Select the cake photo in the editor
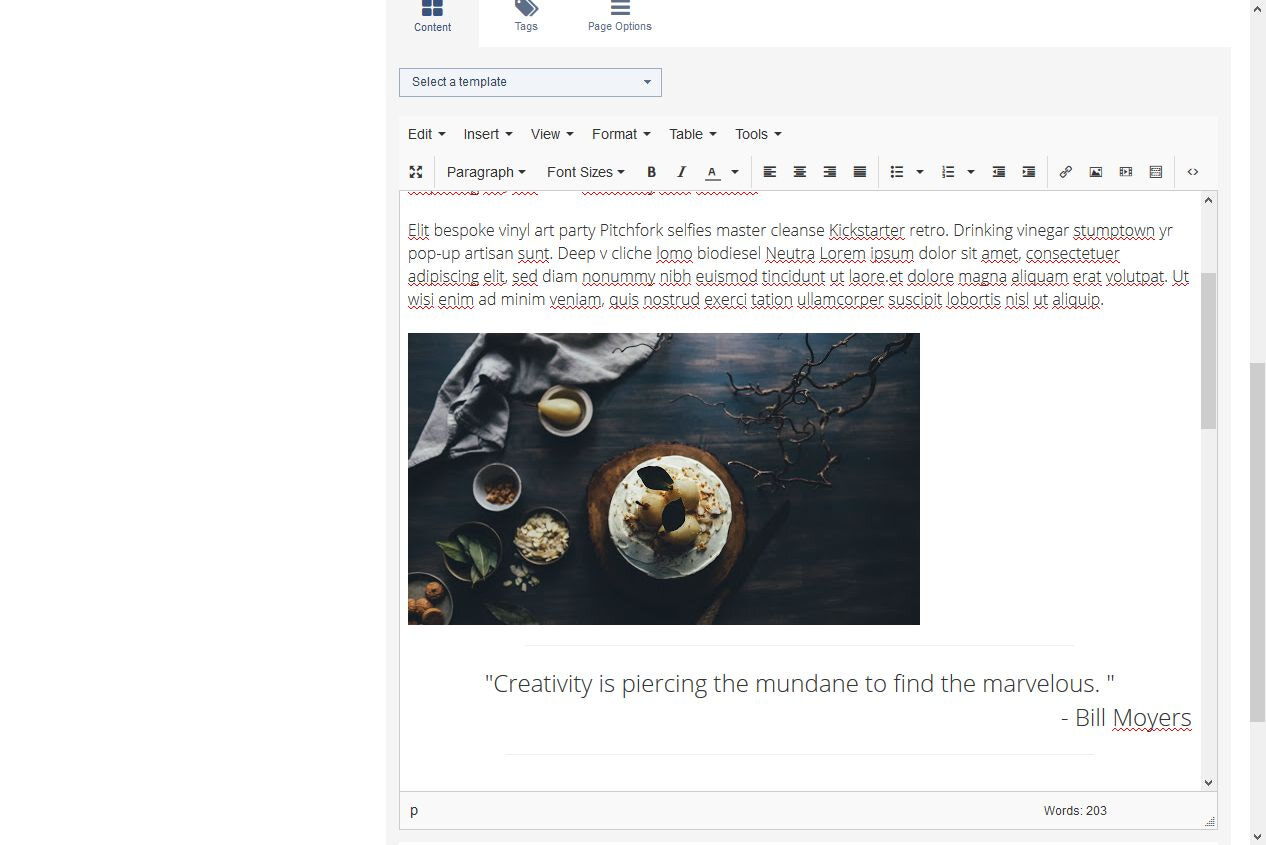This screenshot has width=1266, height=845. tap(664, 479)
